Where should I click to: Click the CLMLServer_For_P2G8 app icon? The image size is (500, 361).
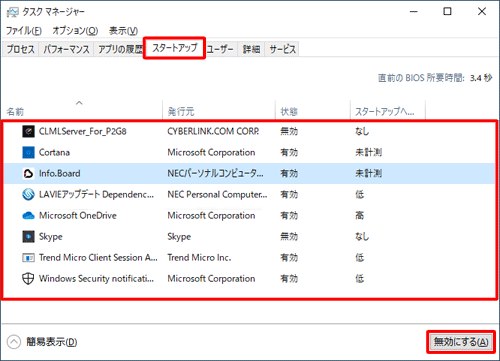tap(28, 131)
